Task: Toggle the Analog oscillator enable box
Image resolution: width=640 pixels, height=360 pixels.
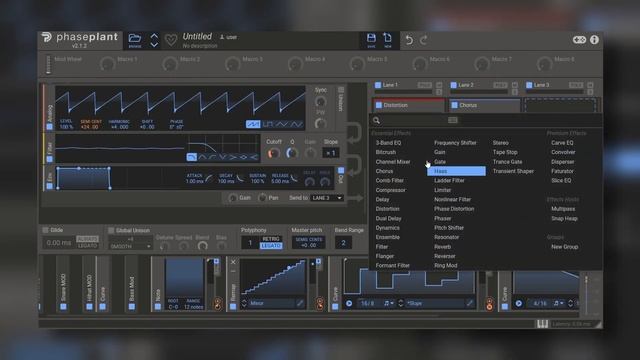Action: click(49, 127)
